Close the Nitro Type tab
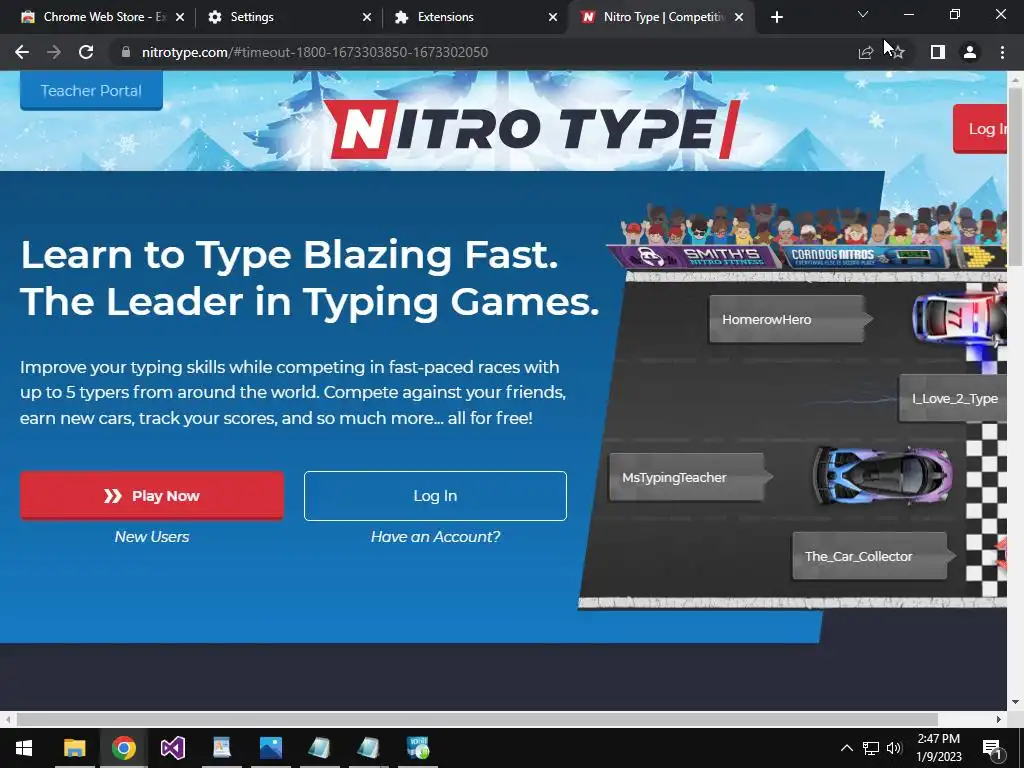The image size is (1024, 768). coord(739,17)
